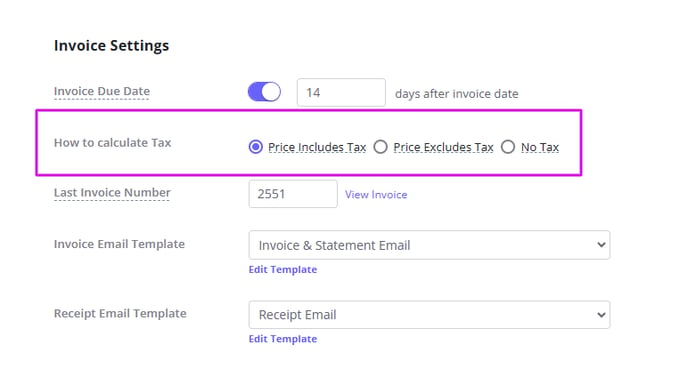Open Edit Template under Receipt Email Template
This screenshot has height=369, width=688.
tap(283, 339)
